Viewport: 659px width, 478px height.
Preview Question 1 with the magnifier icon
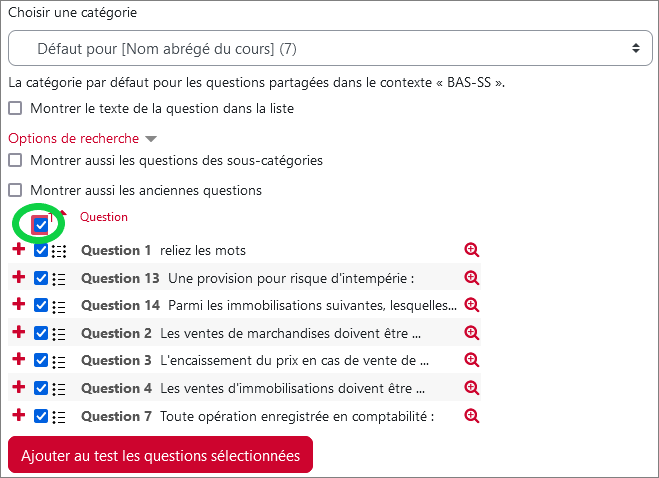(472, 250)
